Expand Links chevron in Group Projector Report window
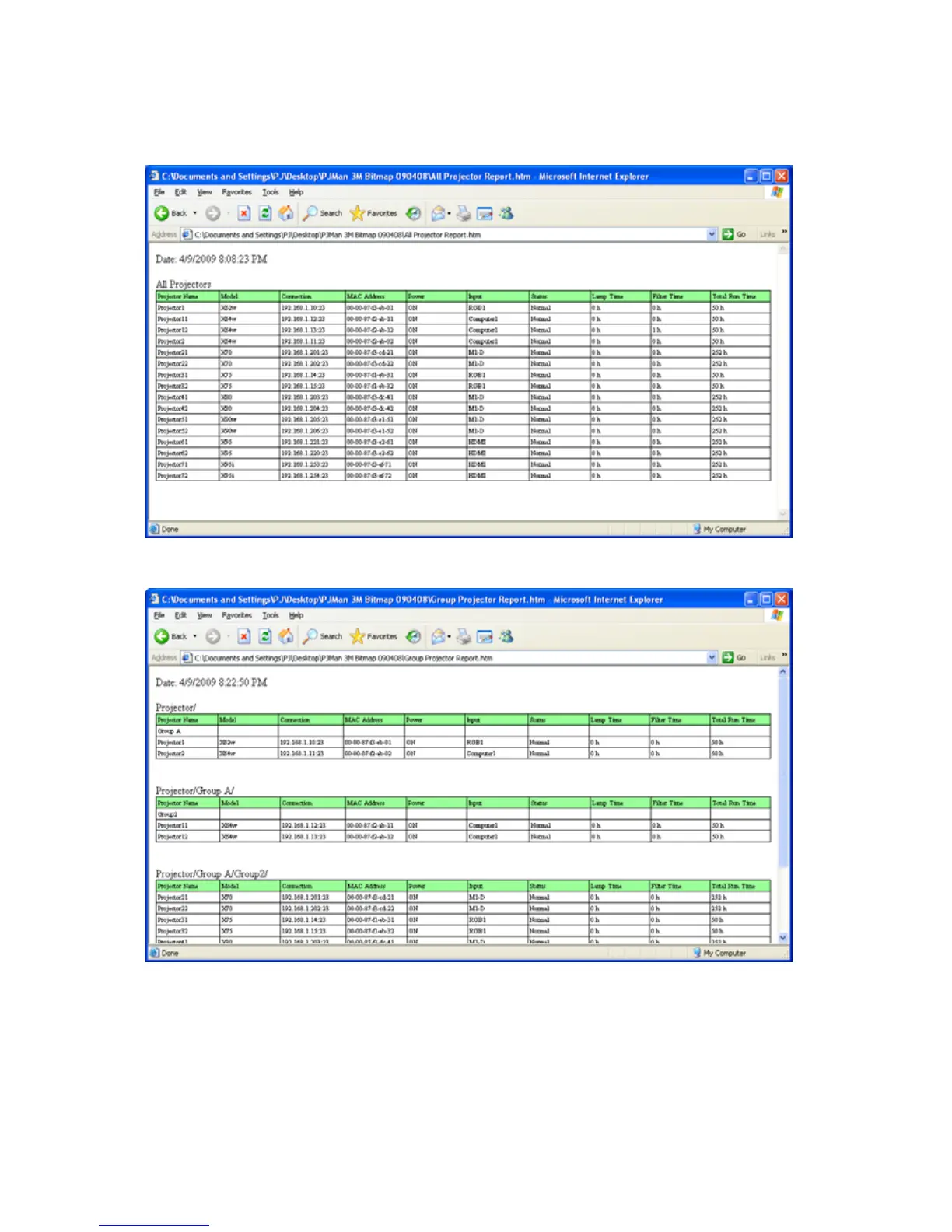The image size is (952, 1232). coord(784,656)
